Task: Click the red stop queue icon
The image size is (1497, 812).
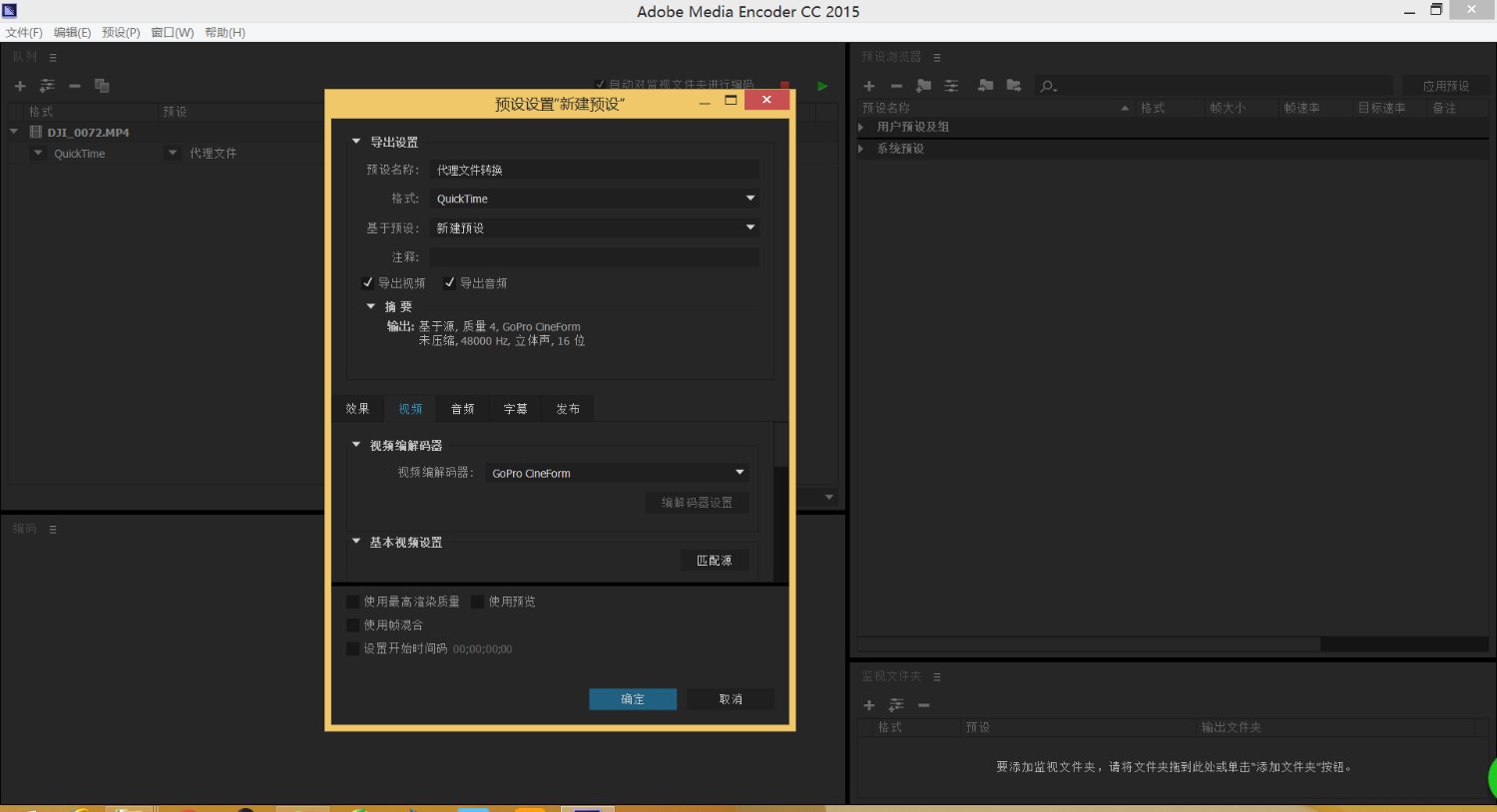Action: (x=785, y=86)
